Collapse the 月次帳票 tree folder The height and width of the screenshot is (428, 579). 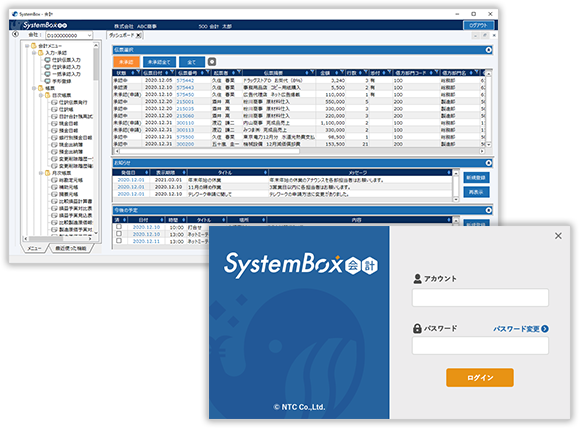click(x=41, y=173)
